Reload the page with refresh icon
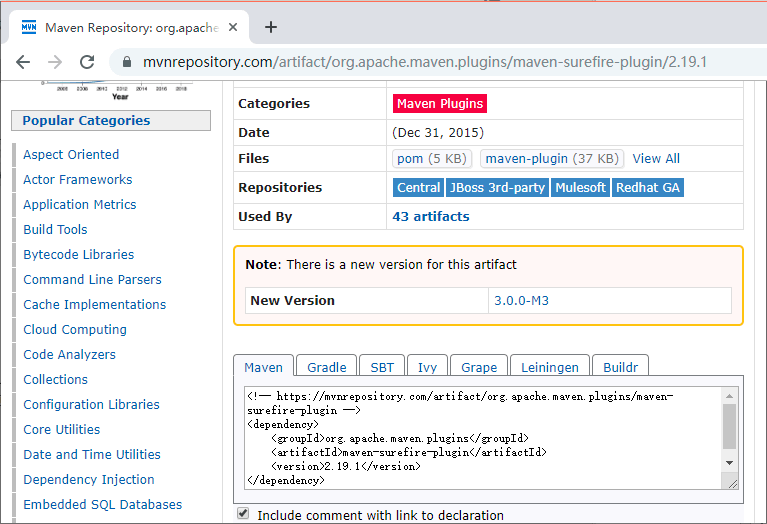The height and width of the screenshot is (524, 767). point(87,62)
